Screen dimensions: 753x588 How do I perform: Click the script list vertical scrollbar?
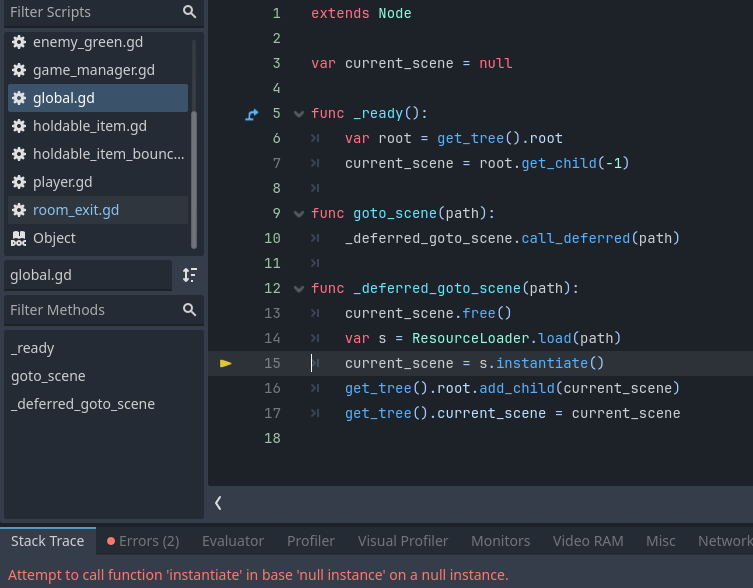194,180
